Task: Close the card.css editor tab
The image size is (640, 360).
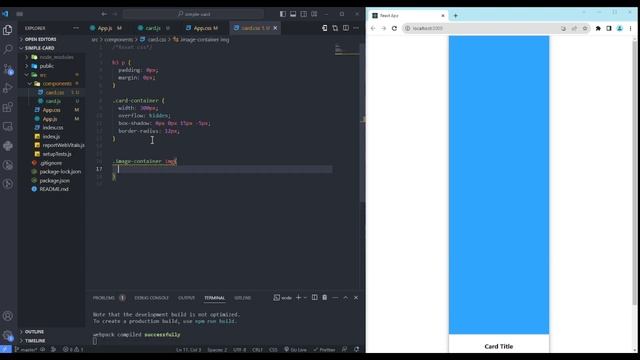Action: click(276, 28)
